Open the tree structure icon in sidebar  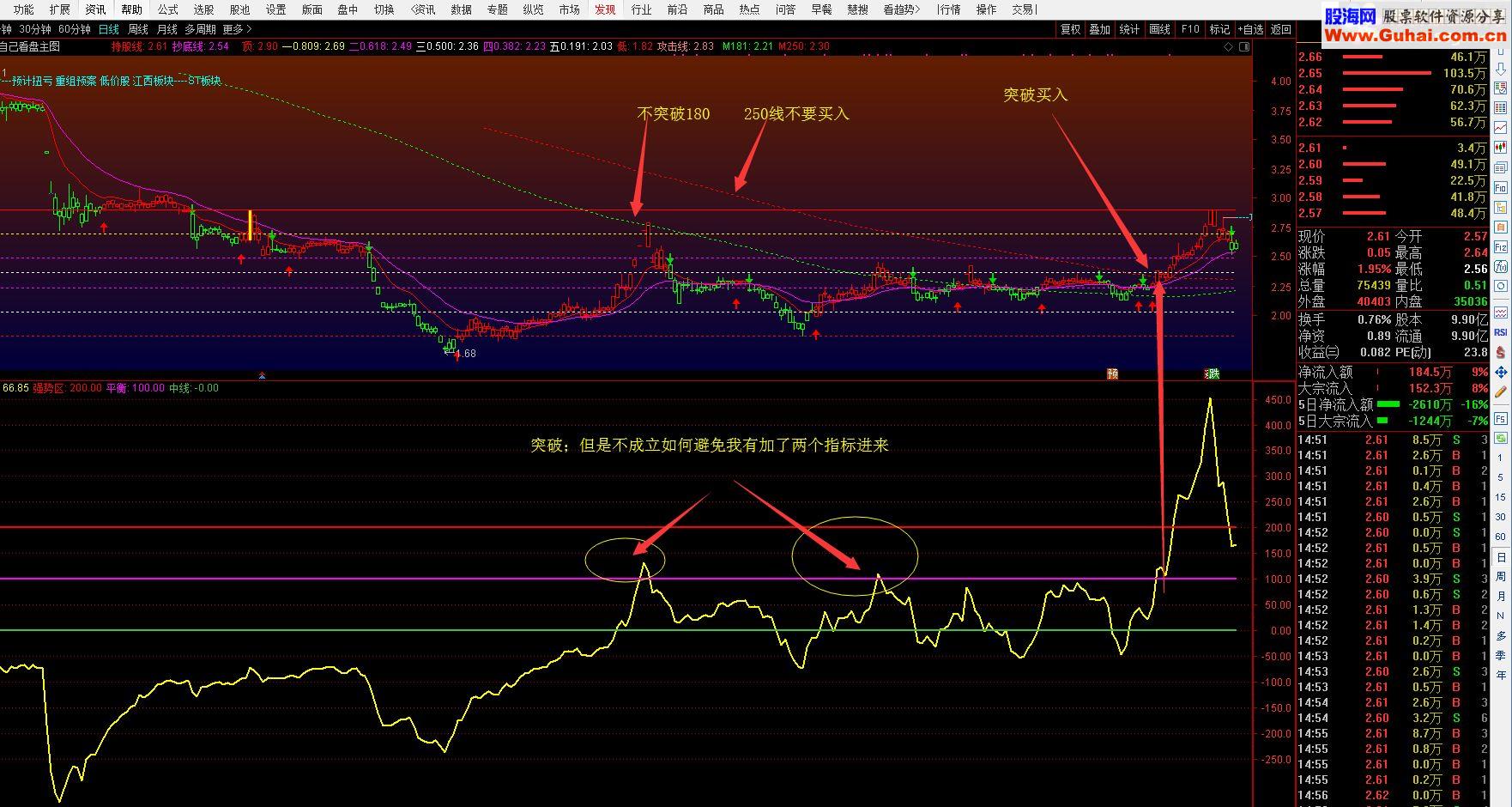click(x=1501, y=206)
